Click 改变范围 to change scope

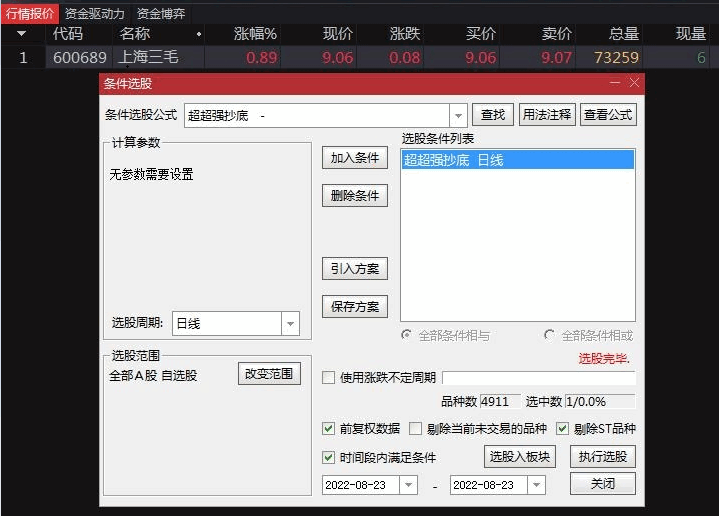point(269,374)
